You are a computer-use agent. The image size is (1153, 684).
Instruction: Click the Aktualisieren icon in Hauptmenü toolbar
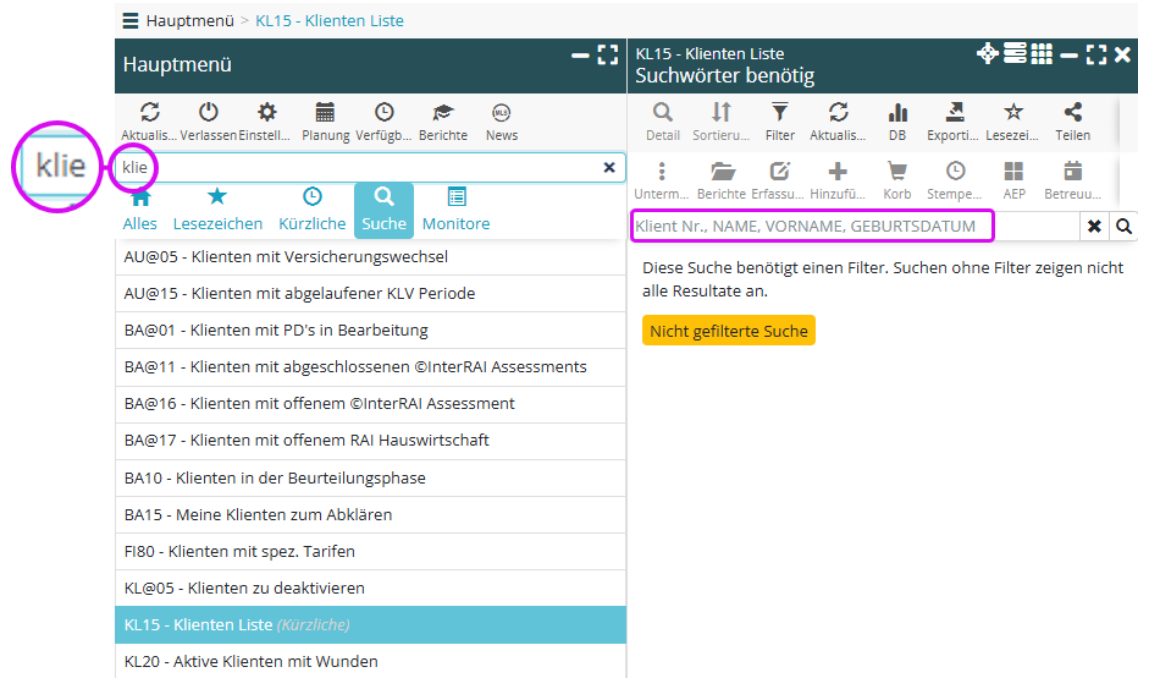pyautogui.click(x=151, y=113)
